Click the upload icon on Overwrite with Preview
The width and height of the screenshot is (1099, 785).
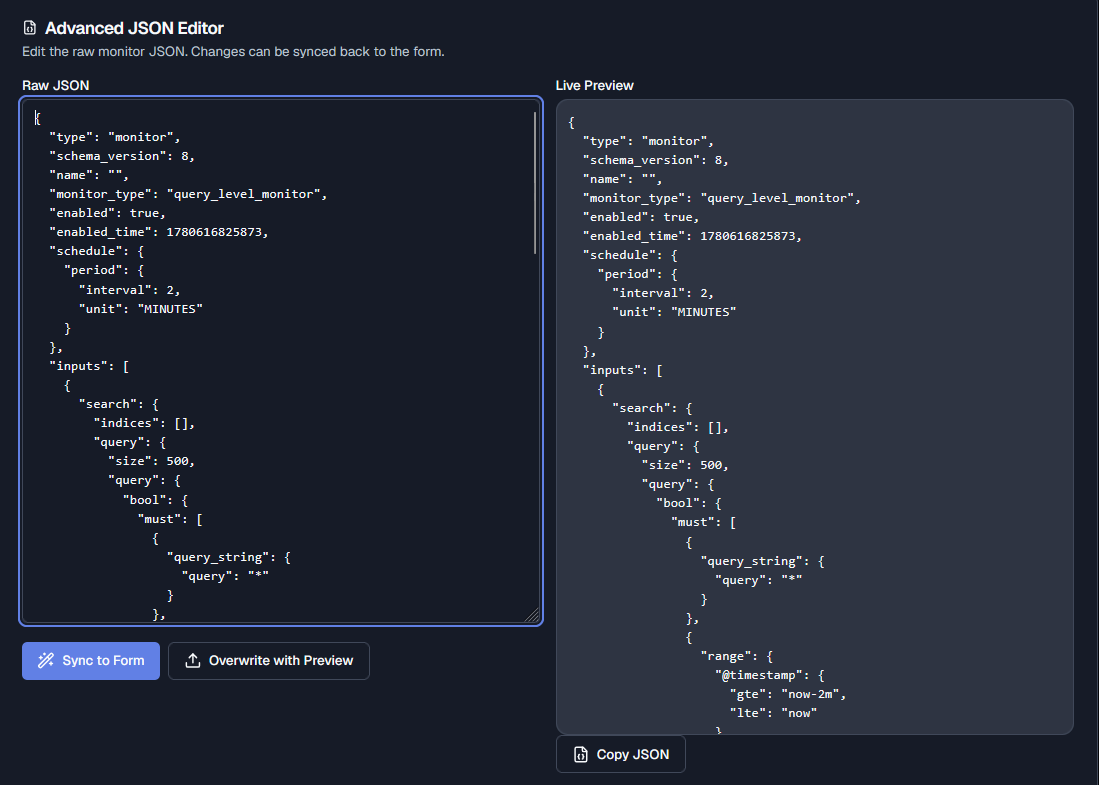click(193, 660)
